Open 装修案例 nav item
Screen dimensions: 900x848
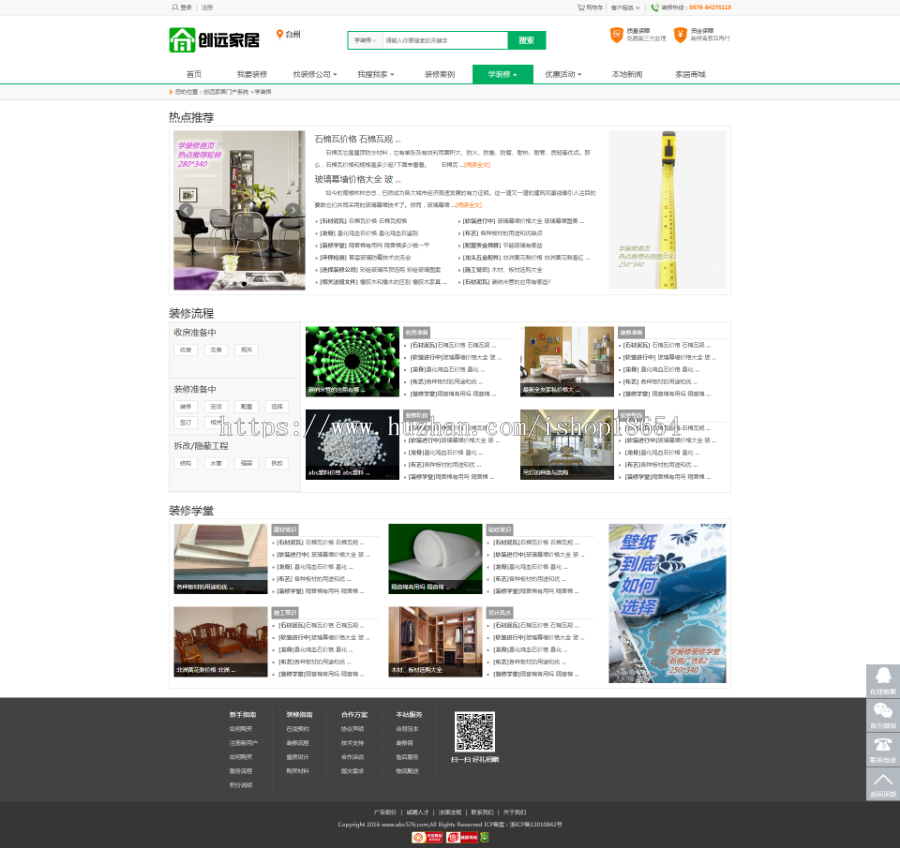(440, 74)
